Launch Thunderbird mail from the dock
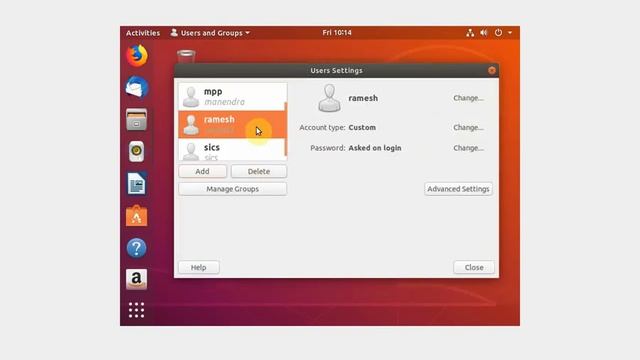The image size is (640, 360). (137, 87)
